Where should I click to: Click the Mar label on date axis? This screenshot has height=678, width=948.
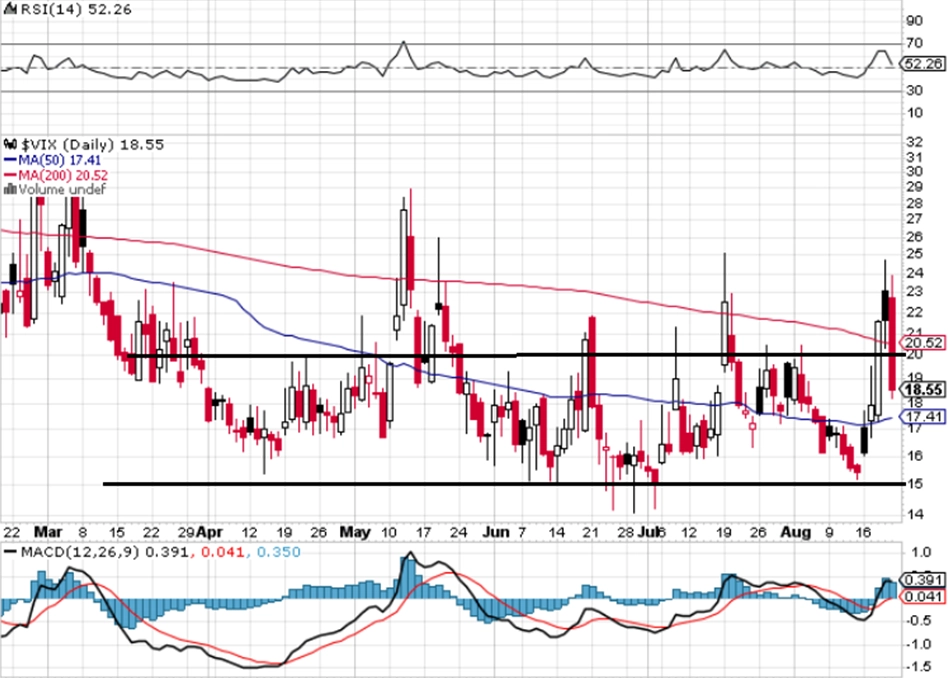[48, 532]
